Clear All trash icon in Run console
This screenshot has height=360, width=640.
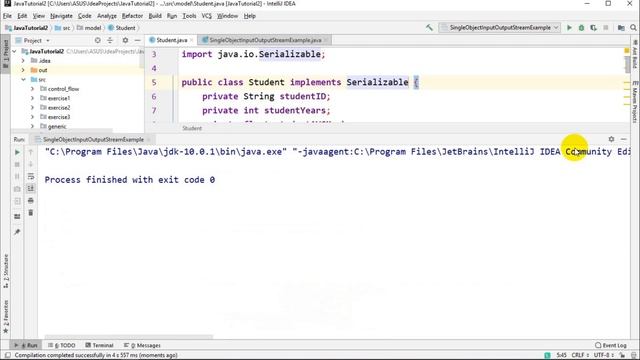coord(31,213)
